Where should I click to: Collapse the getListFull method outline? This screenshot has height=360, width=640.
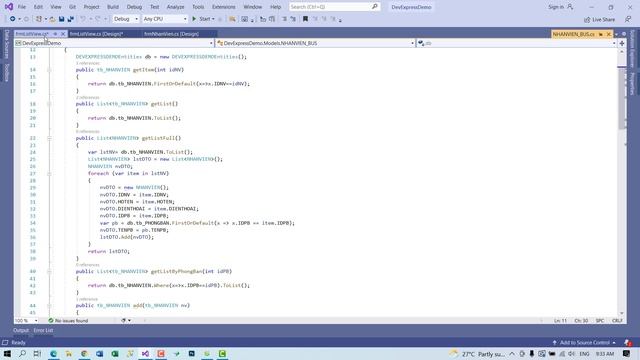[x=49, y=138]
